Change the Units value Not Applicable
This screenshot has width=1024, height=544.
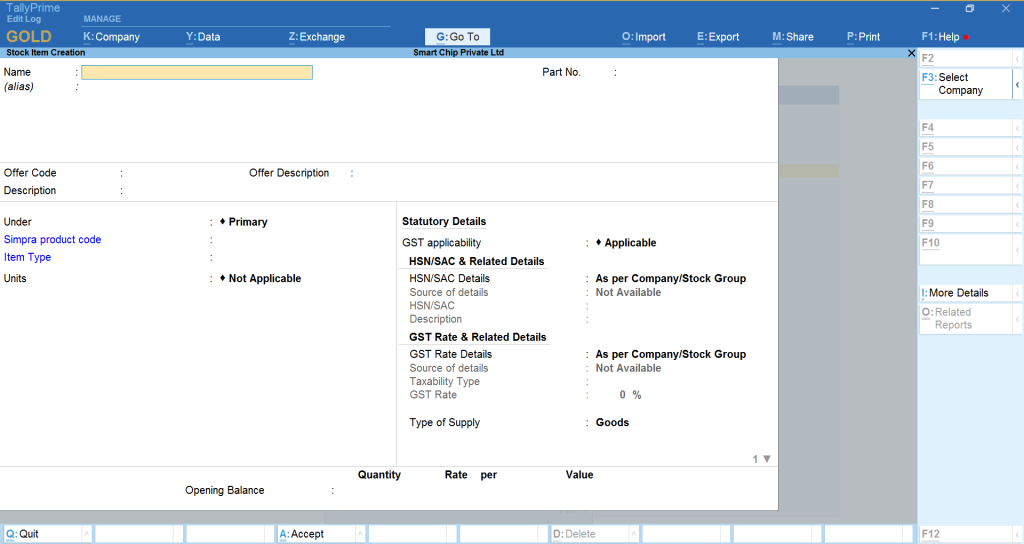click(264, 279)
